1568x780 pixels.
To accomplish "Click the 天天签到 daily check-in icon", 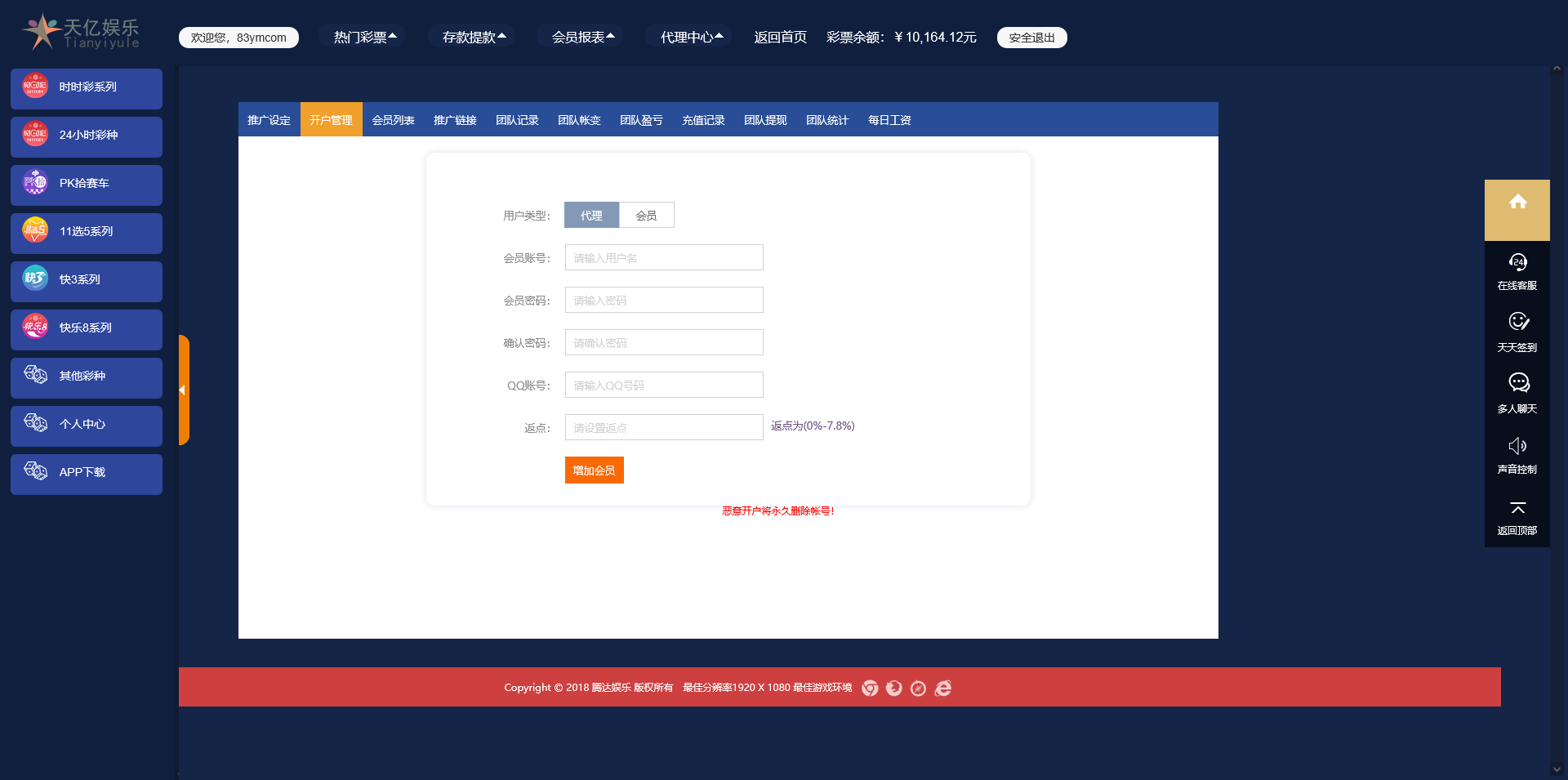I will 1517,322.
